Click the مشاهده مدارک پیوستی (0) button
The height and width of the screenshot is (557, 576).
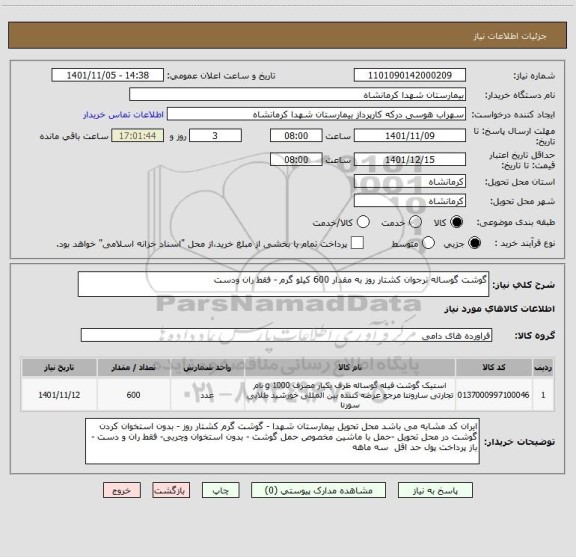(318, 490)
